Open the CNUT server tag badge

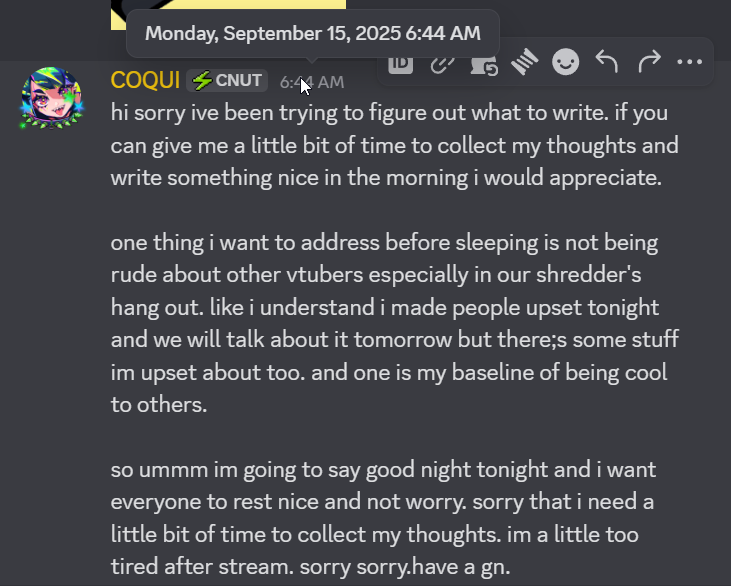[227, 81]
